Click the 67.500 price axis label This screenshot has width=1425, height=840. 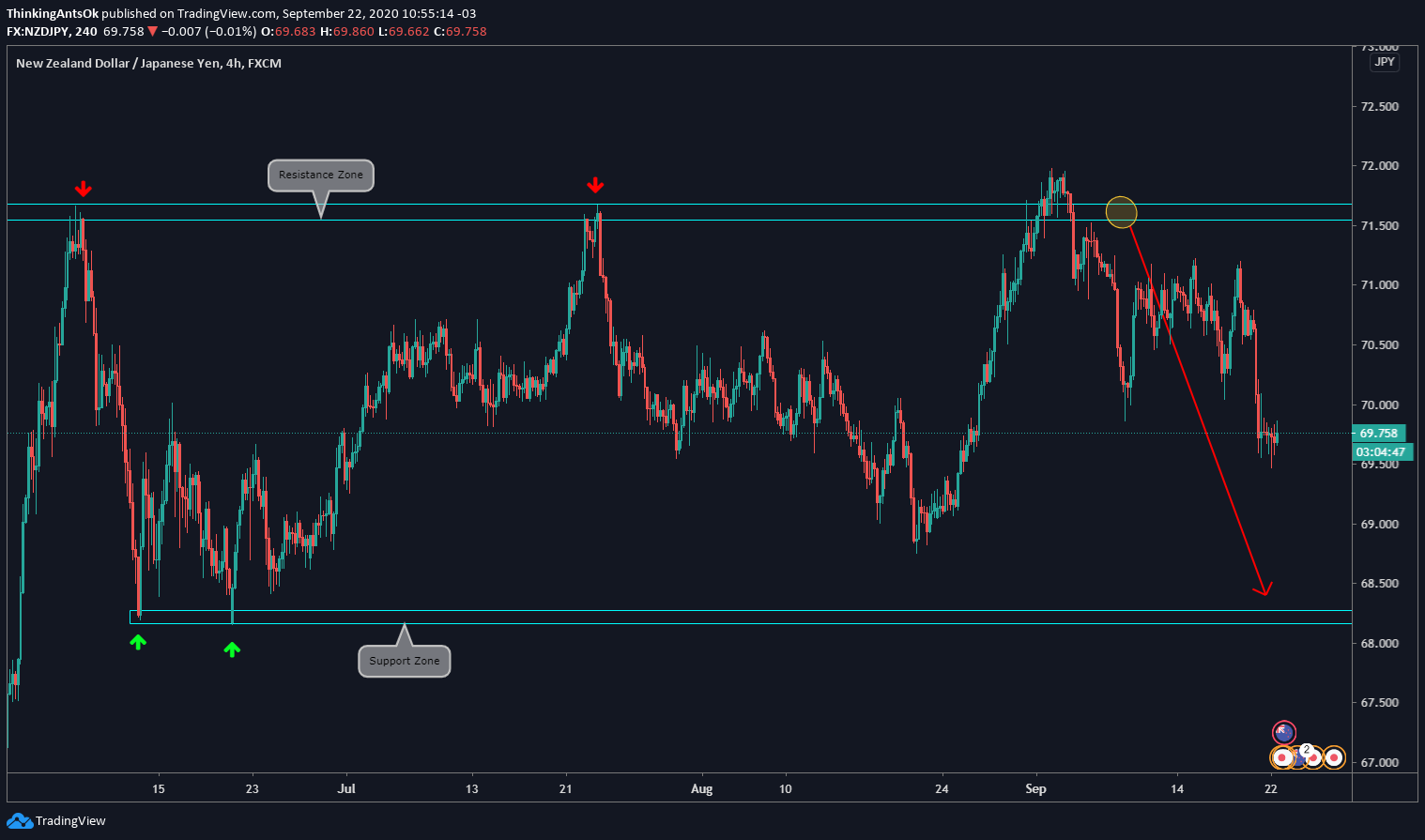(1379, 703)
